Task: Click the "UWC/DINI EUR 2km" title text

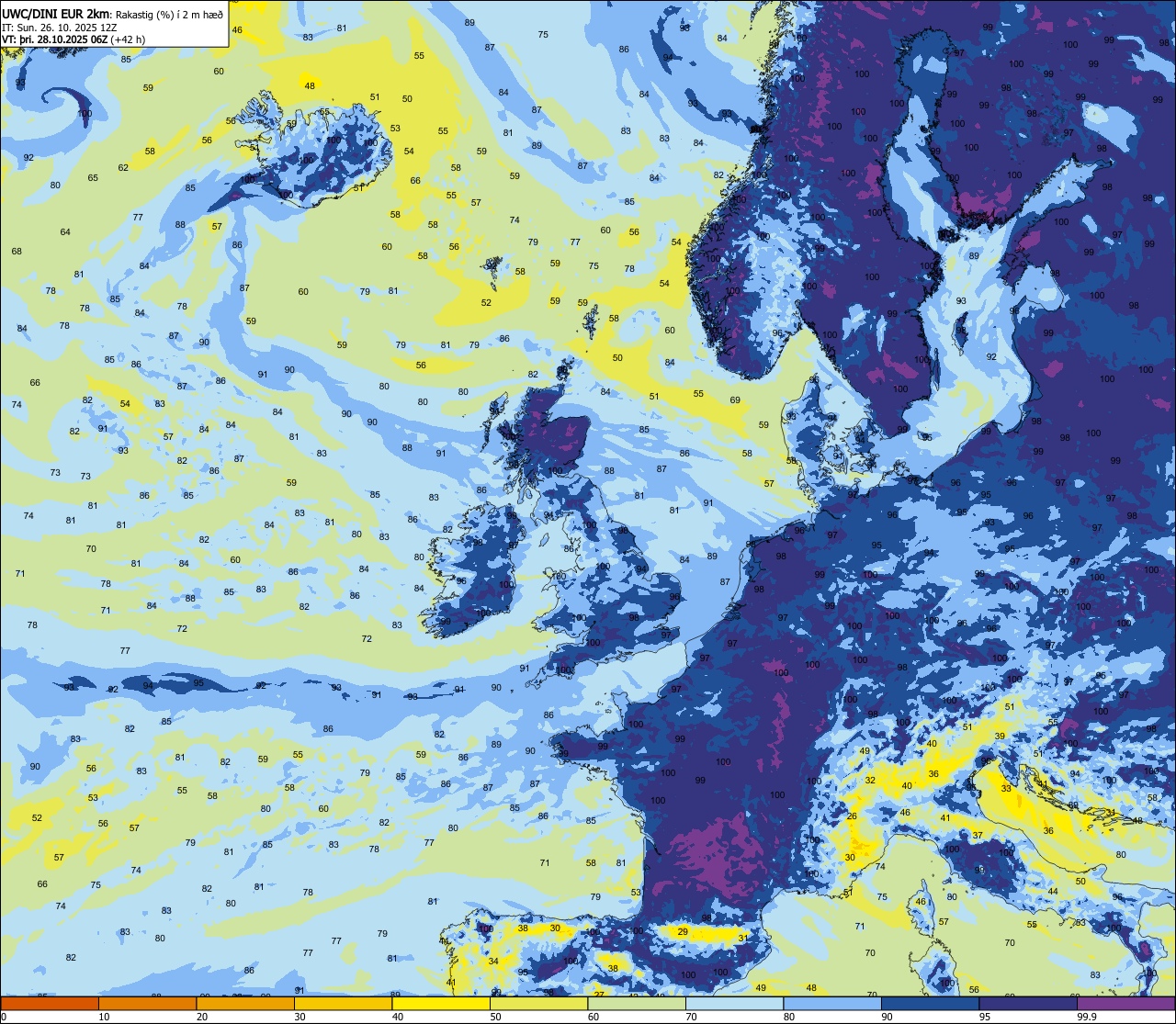Action: pyautogui.click(x=55, y=13)
